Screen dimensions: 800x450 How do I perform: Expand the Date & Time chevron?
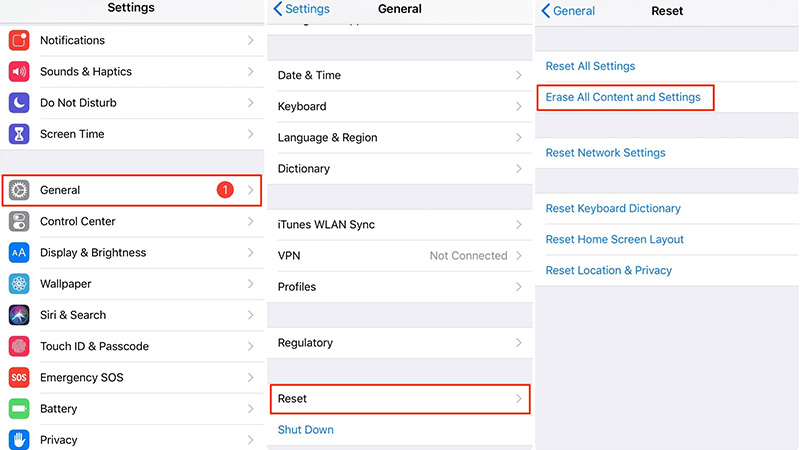[x=518, y=76]
